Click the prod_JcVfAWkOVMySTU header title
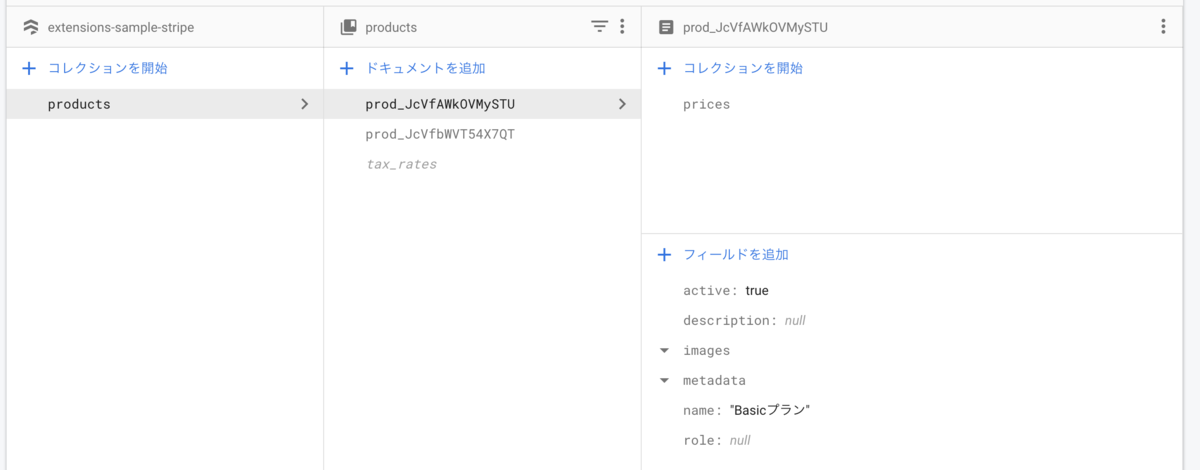 point(755,27)
